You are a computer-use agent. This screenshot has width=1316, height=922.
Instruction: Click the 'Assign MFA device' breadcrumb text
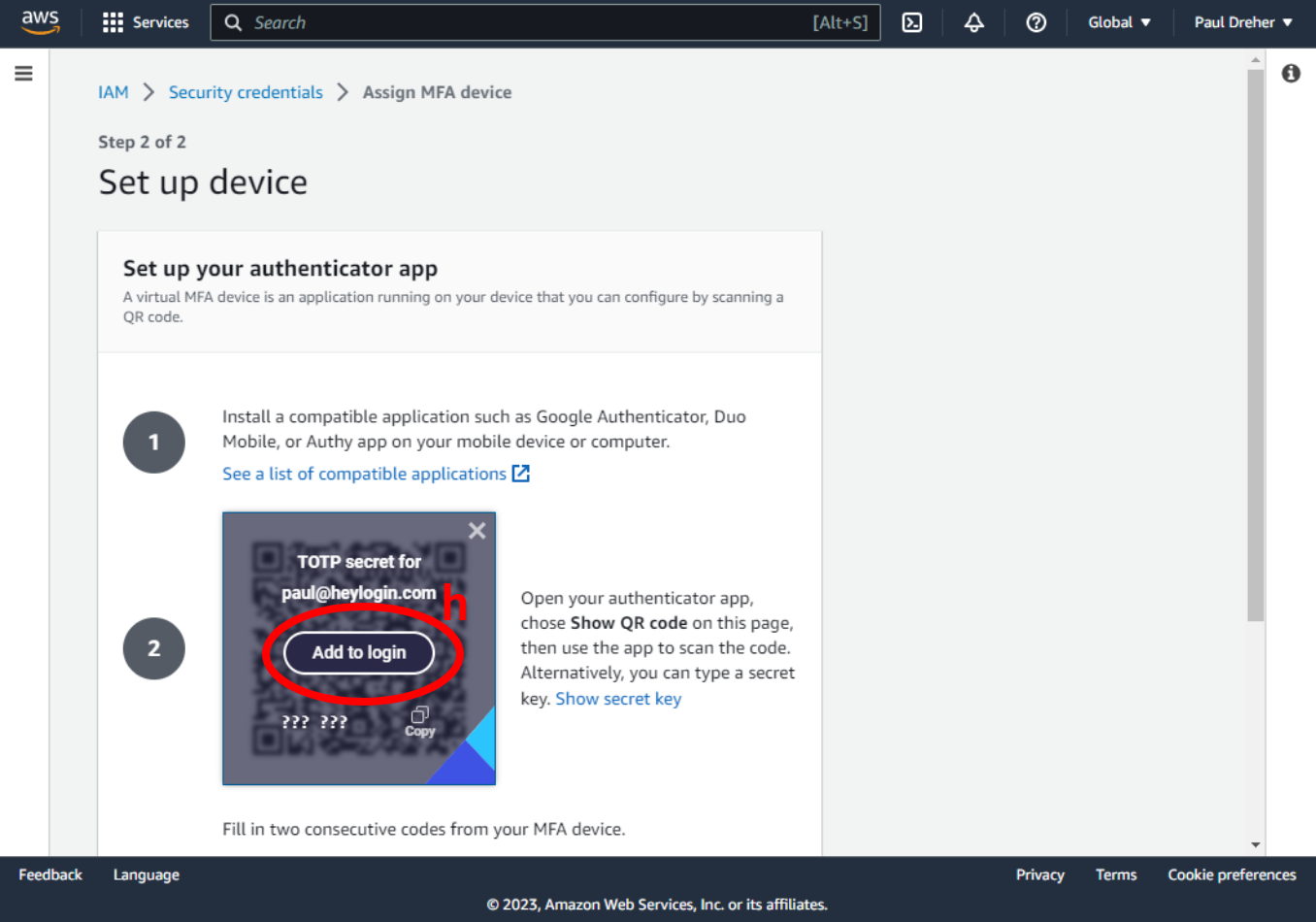point(437,92)
